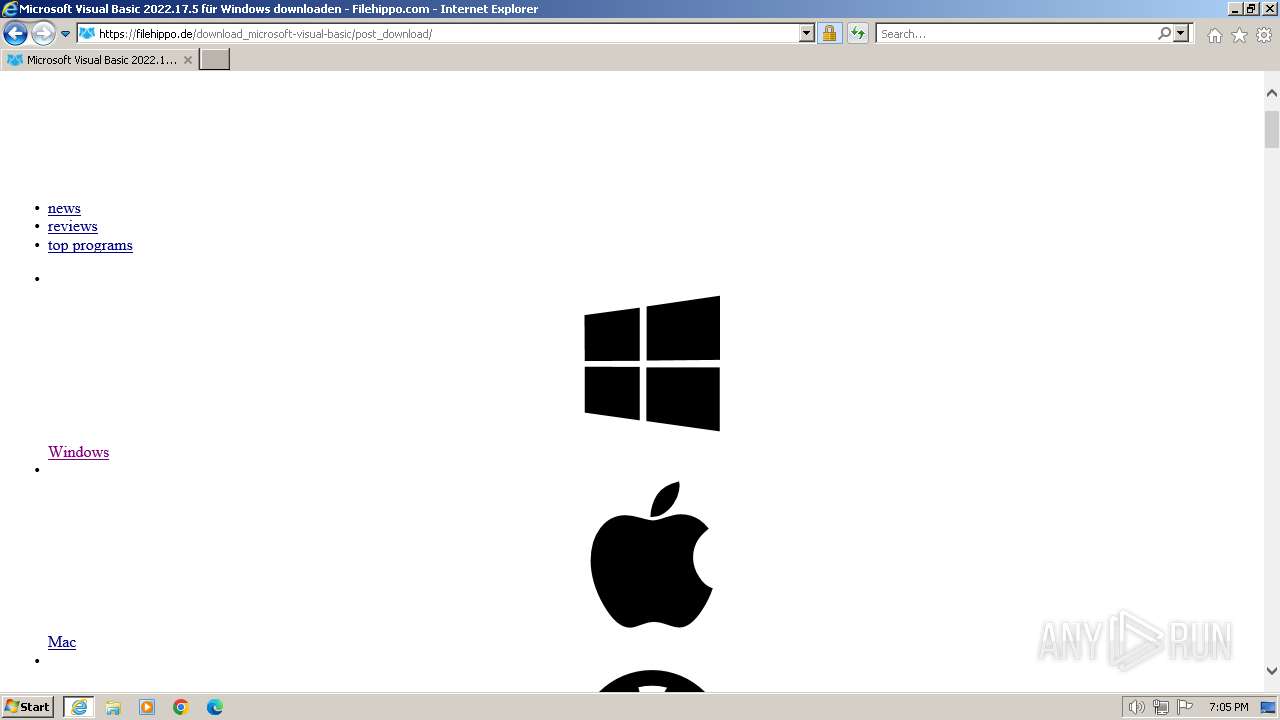Image resolution: width=1280 pixels, height=720 pixels.
Task: Click the scrollbar up arrow
Action: click(1272, 93)
